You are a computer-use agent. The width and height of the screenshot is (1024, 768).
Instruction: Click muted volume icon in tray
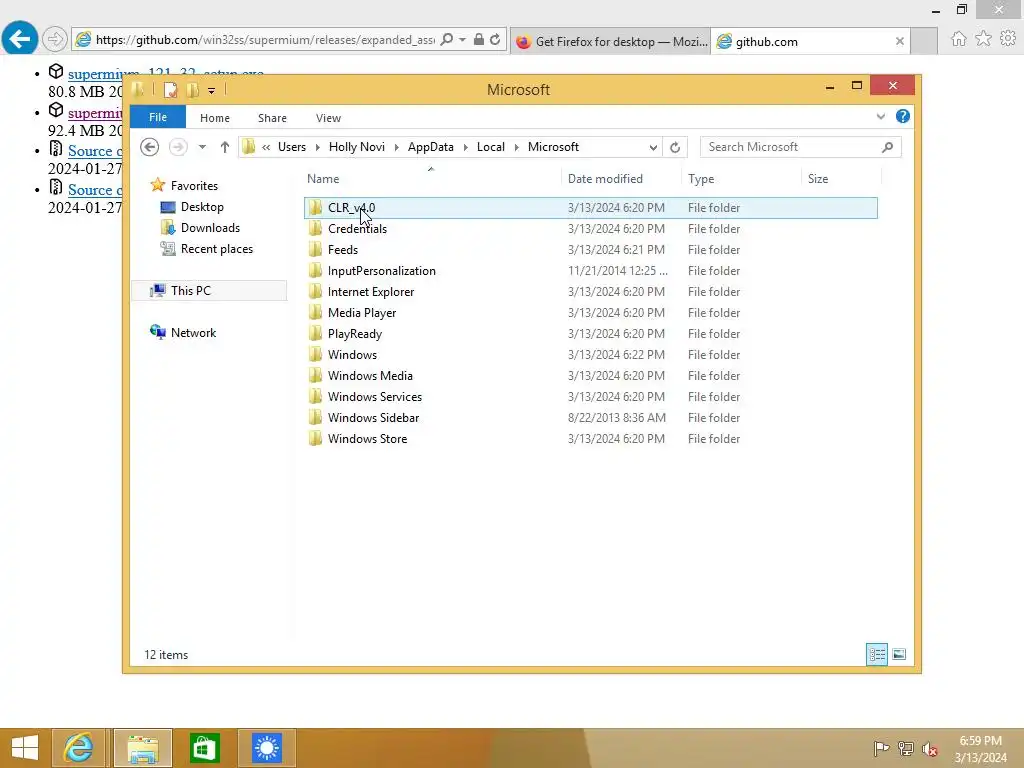[x=930, y=749]
